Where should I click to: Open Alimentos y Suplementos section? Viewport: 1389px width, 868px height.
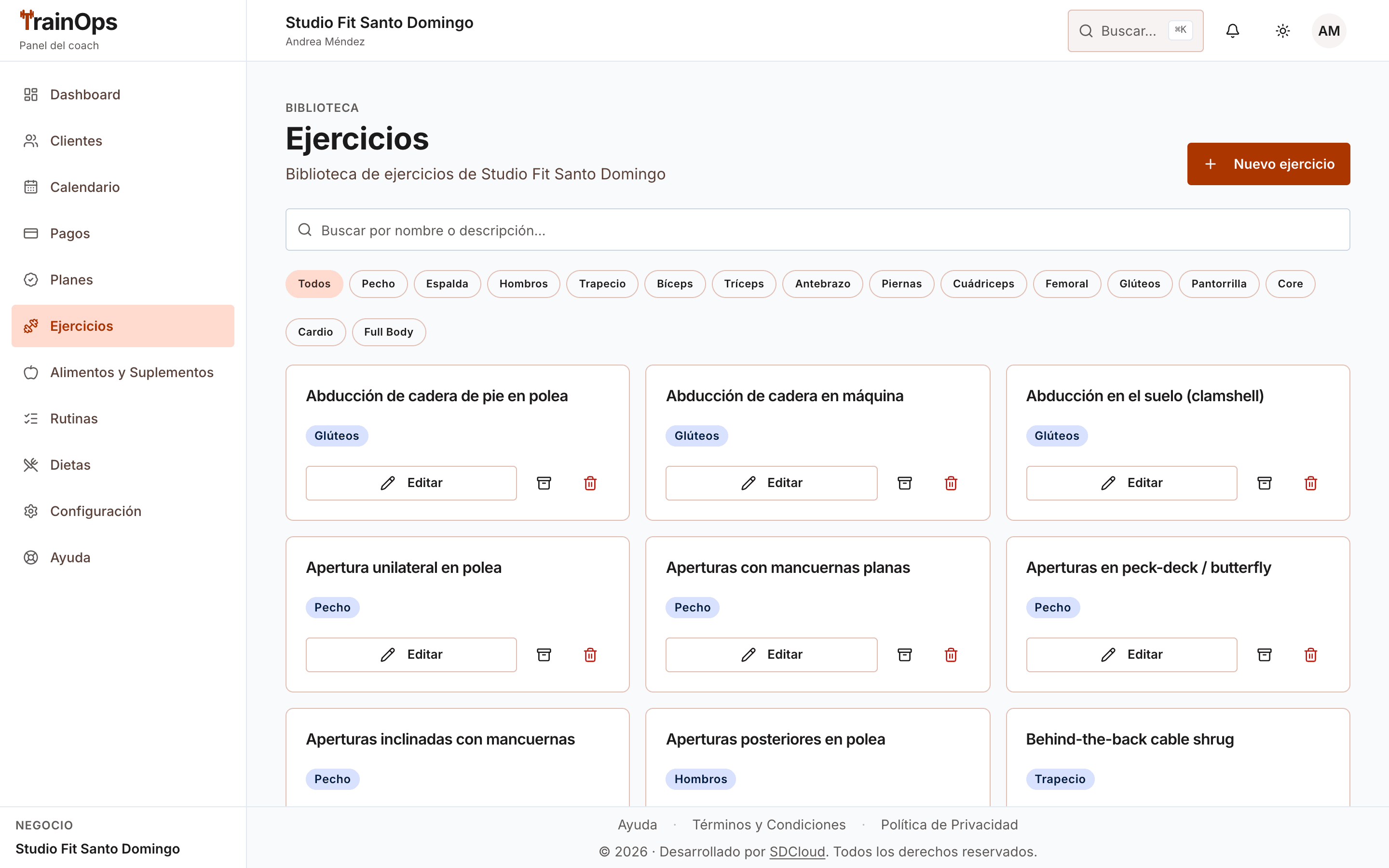(x=123, y=372)
